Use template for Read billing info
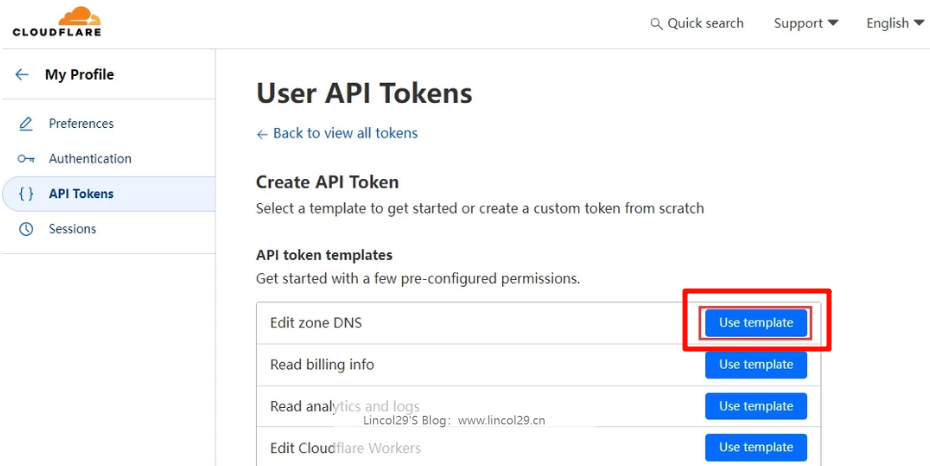930x466 pixels. tap(755, 365)
